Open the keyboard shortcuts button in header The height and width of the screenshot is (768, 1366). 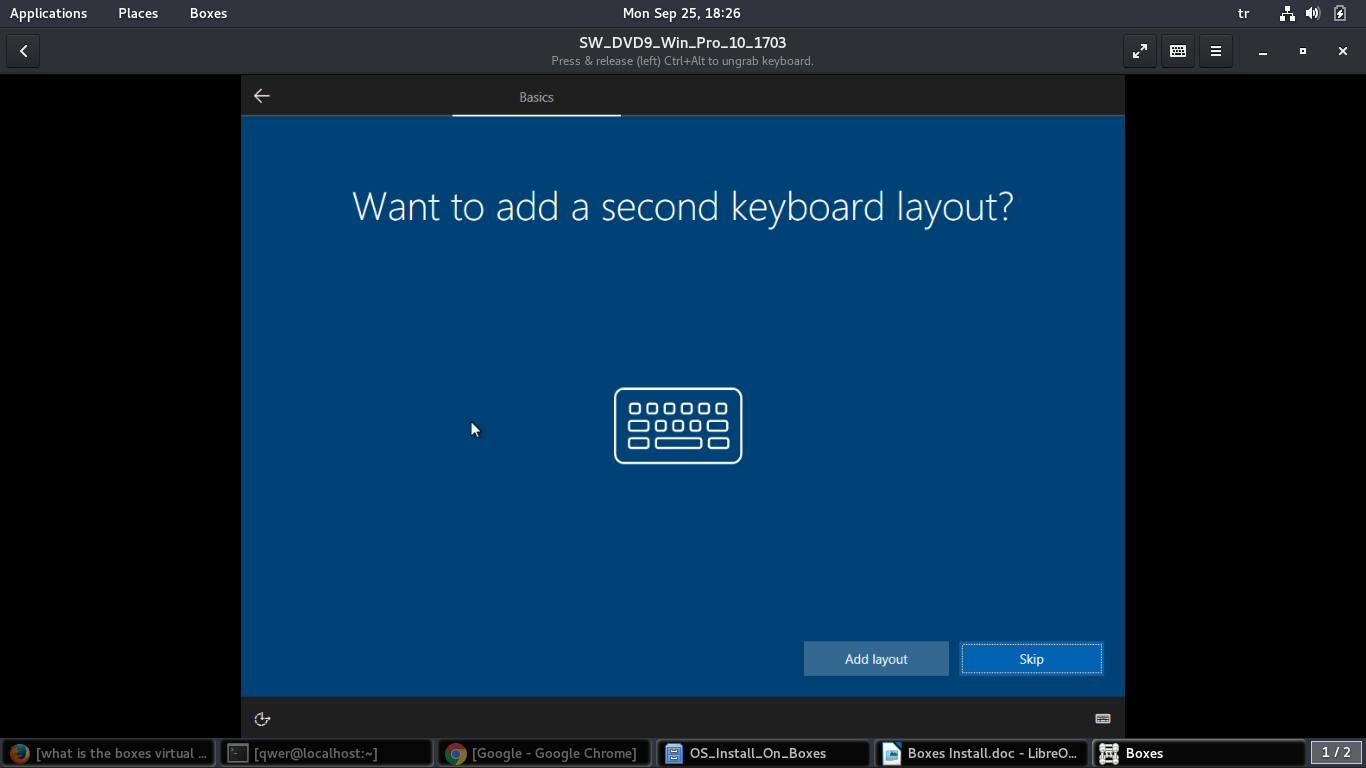1178,51
